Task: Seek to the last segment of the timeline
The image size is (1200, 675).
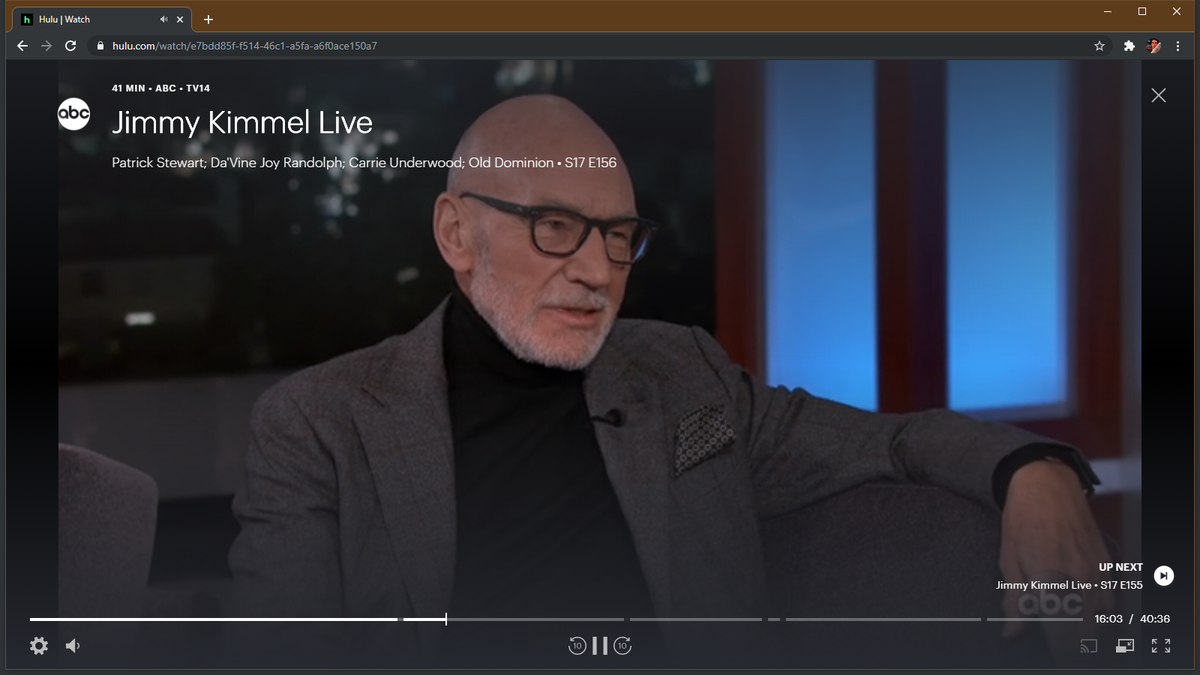Action: (1034, 619)
